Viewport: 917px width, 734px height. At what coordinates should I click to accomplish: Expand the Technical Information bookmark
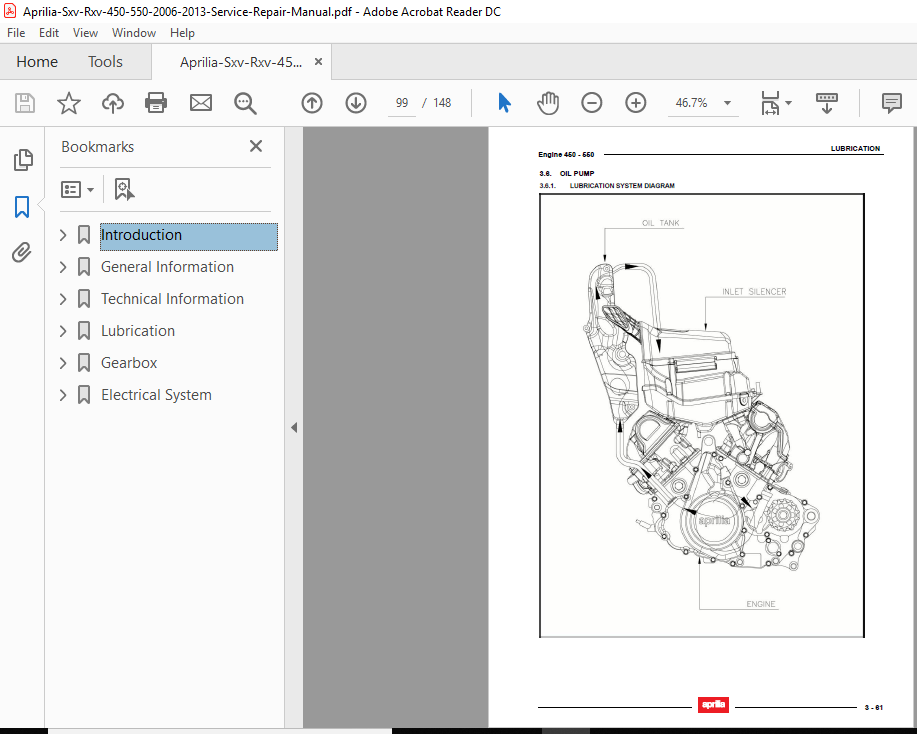click(x=63, y=299)
